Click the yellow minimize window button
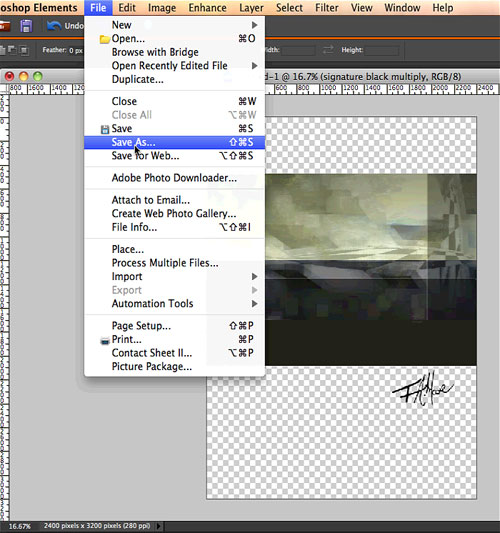The height and width of the screenshot is (533, 500). tap(23, 76)
